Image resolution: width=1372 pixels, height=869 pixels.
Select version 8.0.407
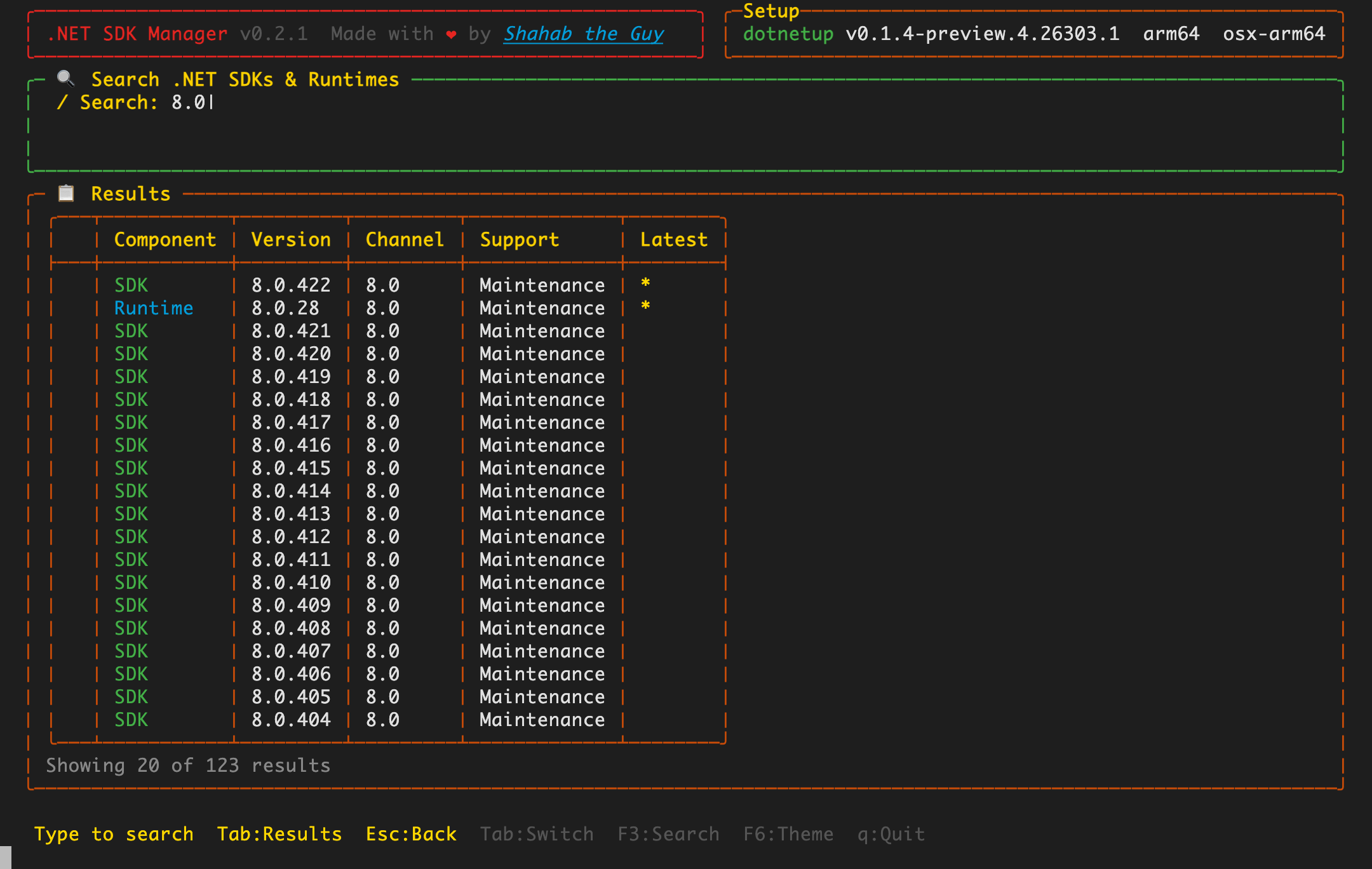[291, 651]
